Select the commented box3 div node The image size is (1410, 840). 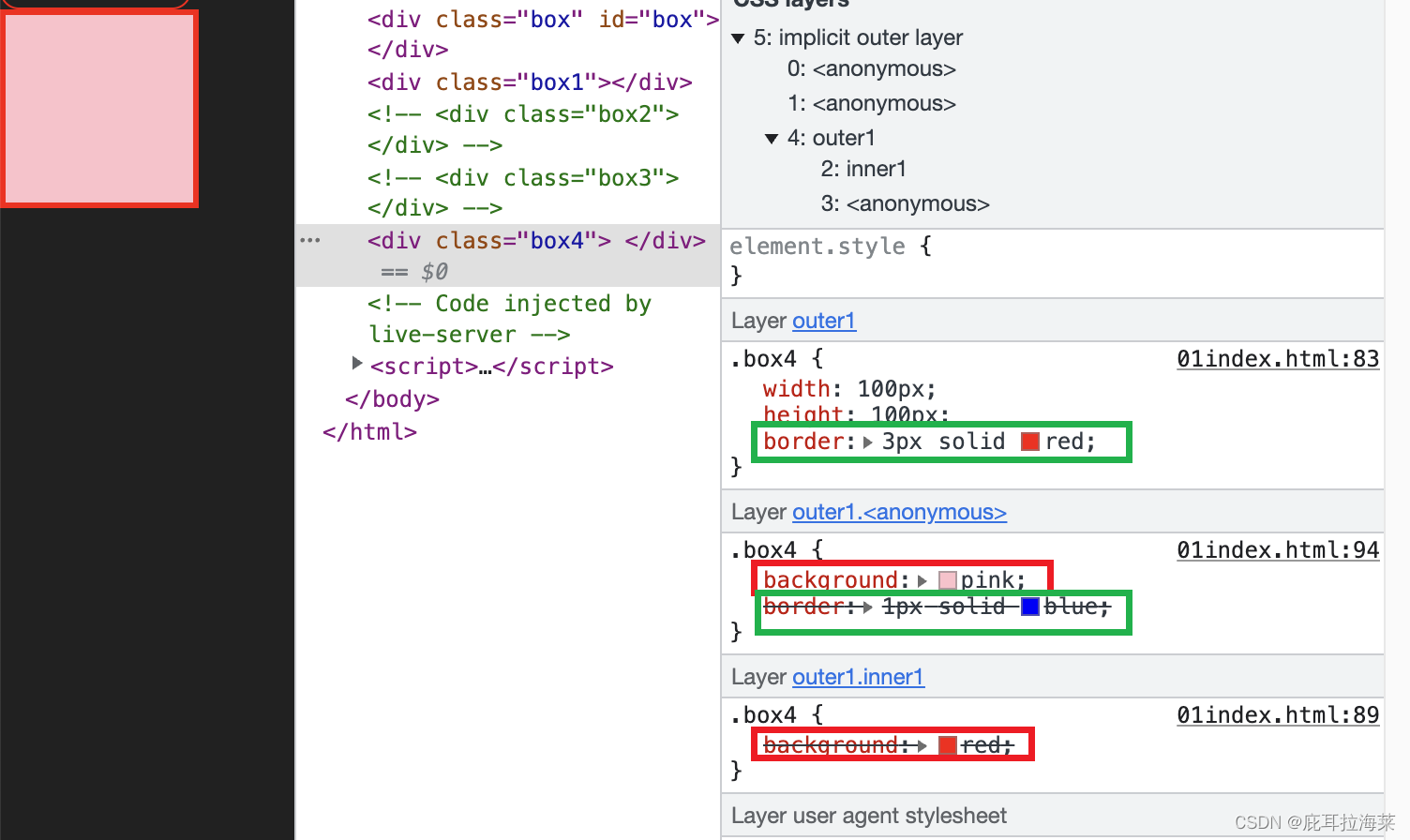point(523,192)
